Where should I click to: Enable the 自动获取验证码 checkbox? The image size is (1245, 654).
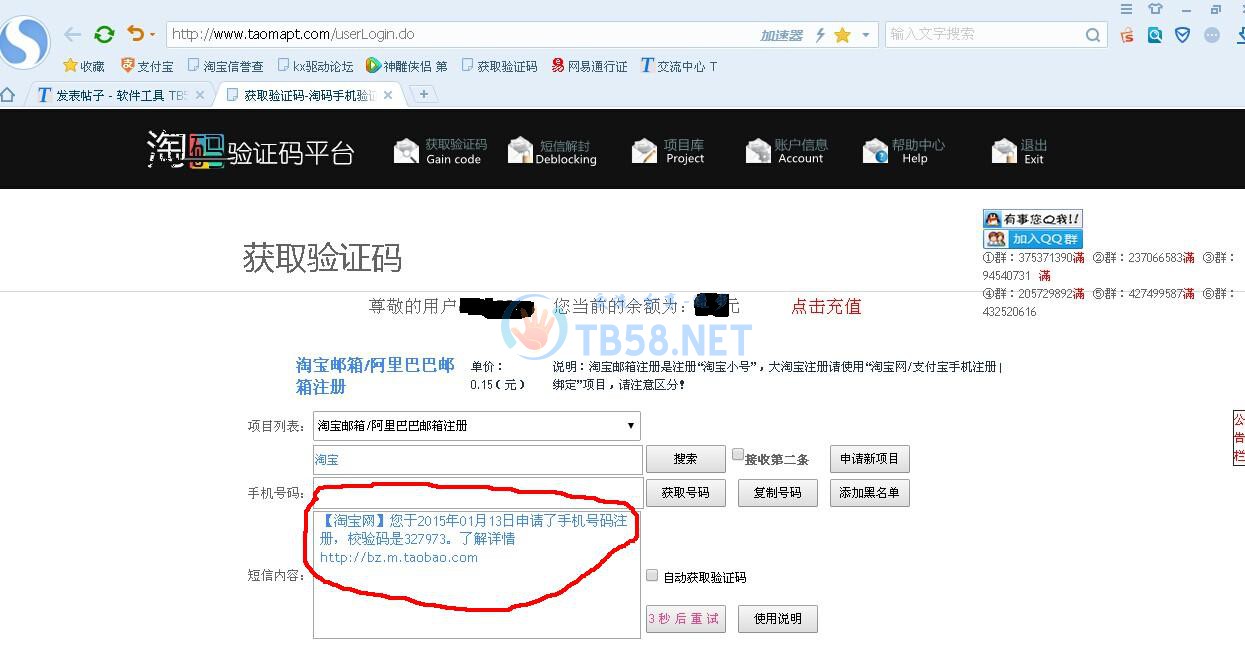652,575
